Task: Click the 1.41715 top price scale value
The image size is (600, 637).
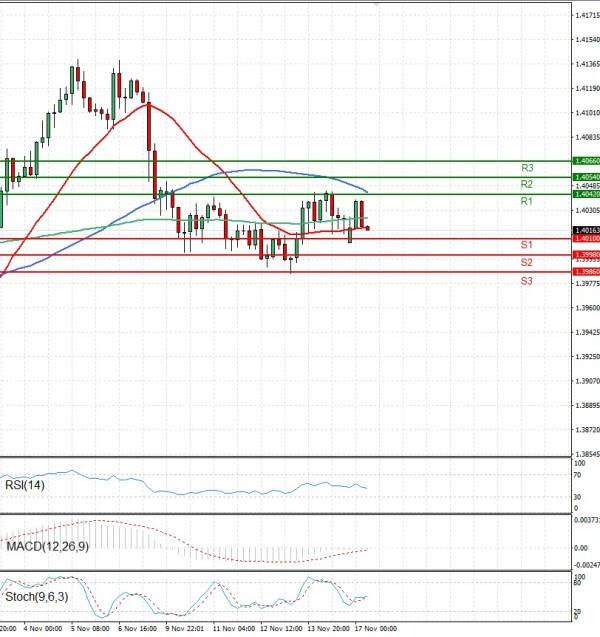Action: coord(587,16)
